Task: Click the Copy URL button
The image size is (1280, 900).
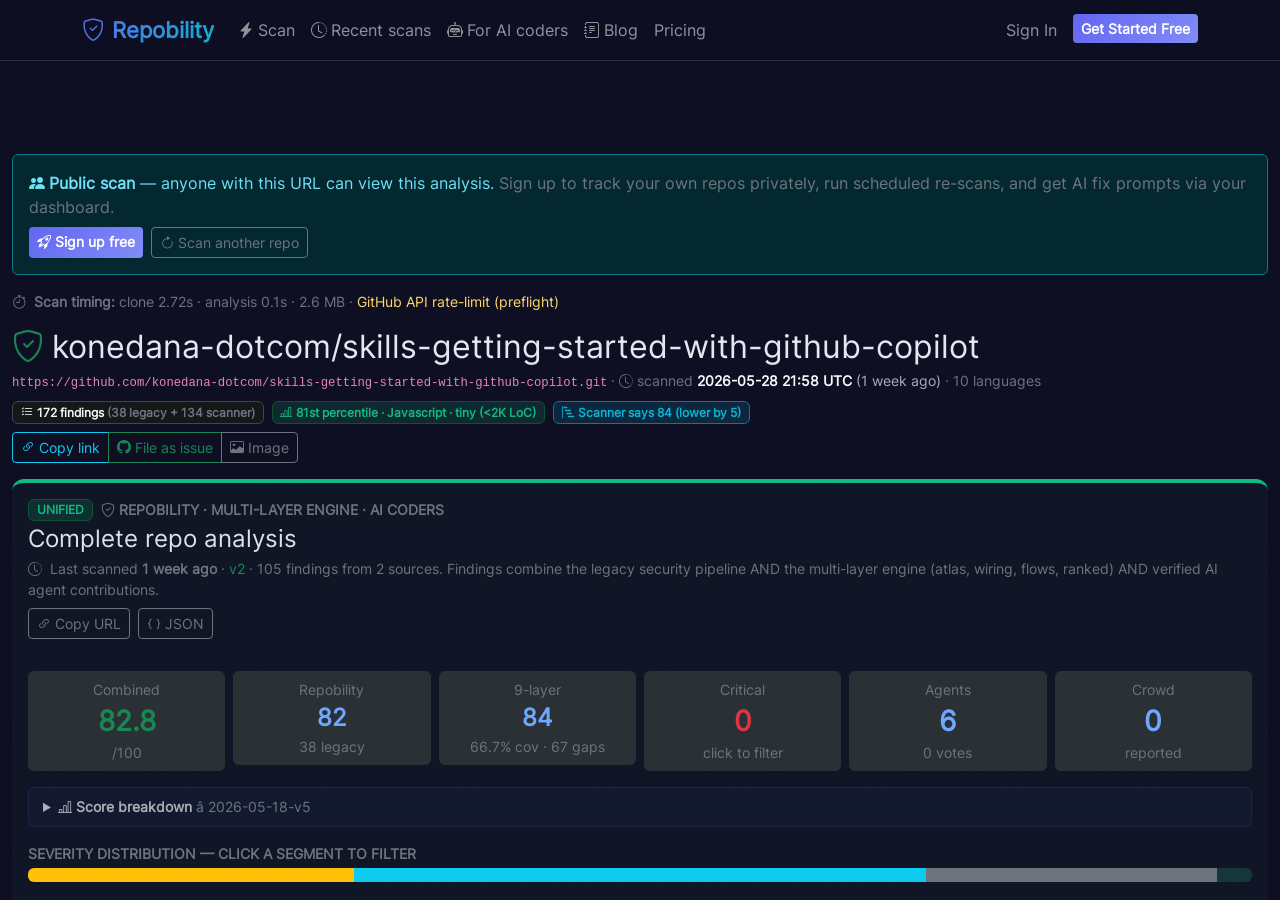Action: tap(79, 623)
